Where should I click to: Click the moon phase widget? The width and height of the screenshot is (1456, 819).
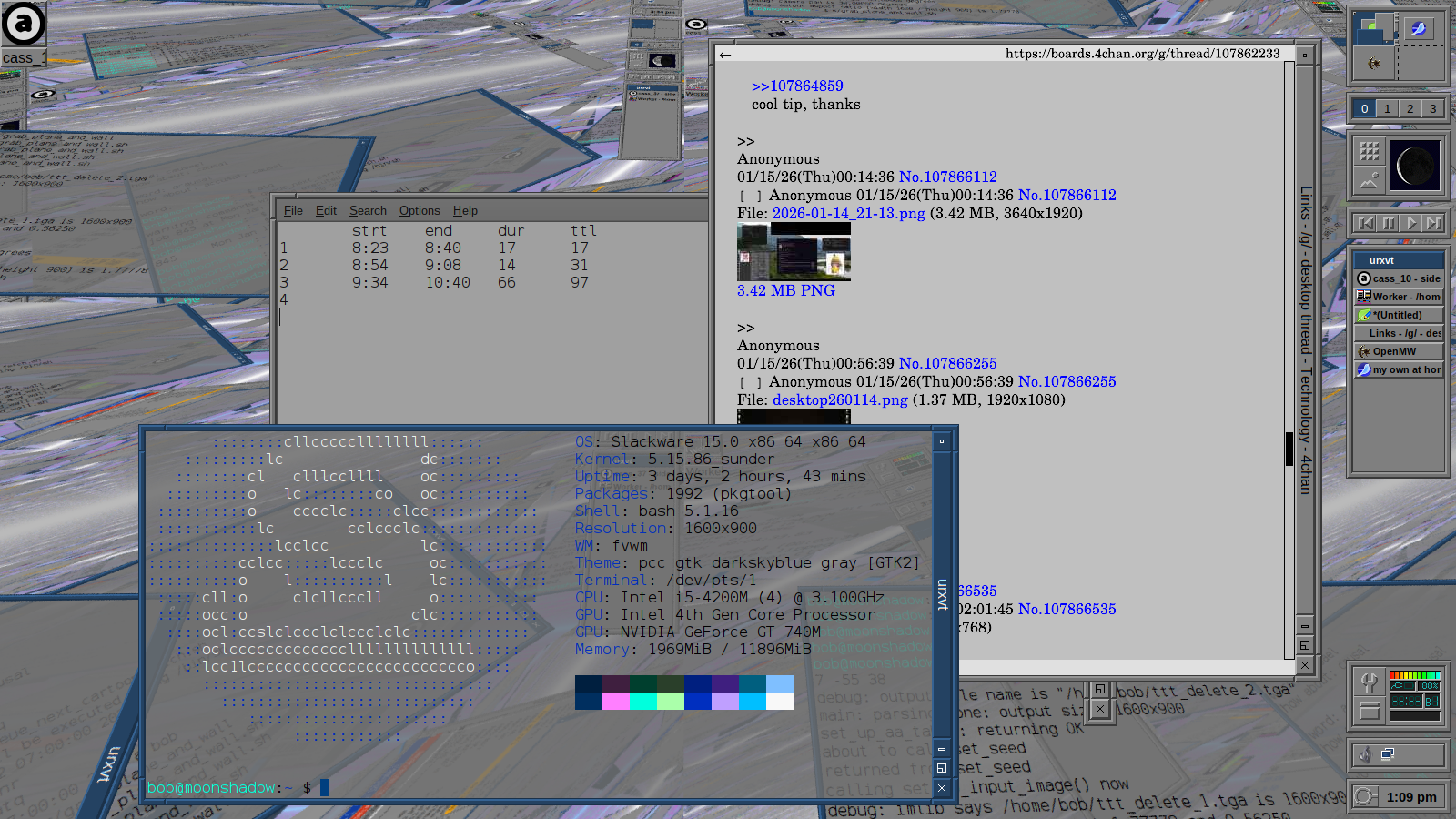click(1415, 166)
